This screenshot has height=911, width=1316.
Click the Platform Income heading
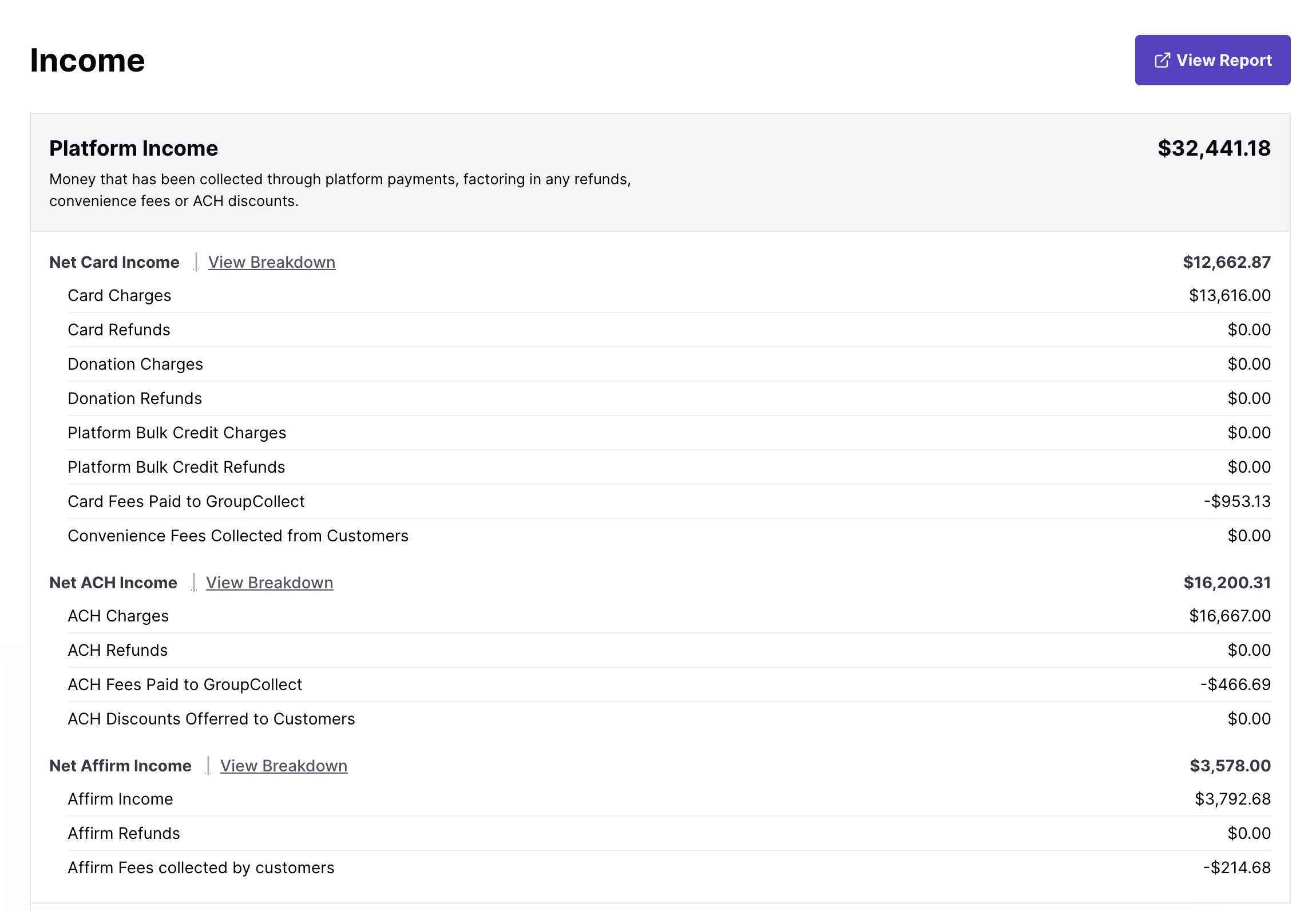(133, 148)
